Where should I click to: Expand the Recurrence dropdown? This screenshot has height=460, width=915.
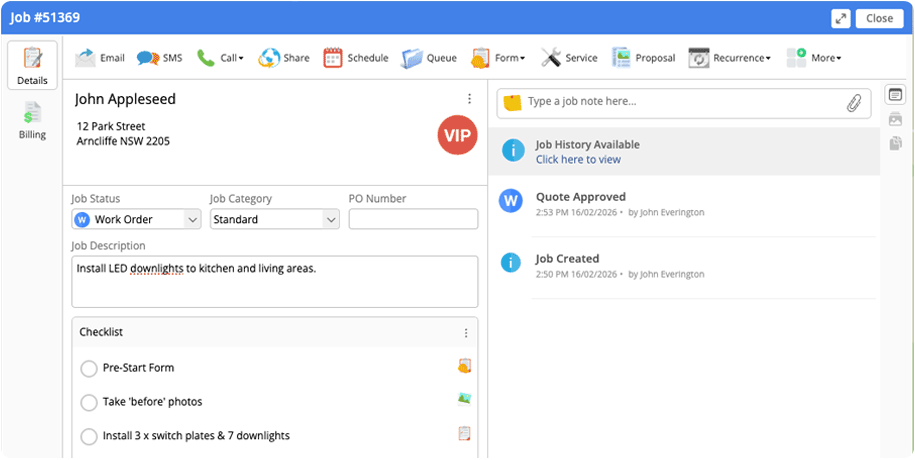coord(729,58)
